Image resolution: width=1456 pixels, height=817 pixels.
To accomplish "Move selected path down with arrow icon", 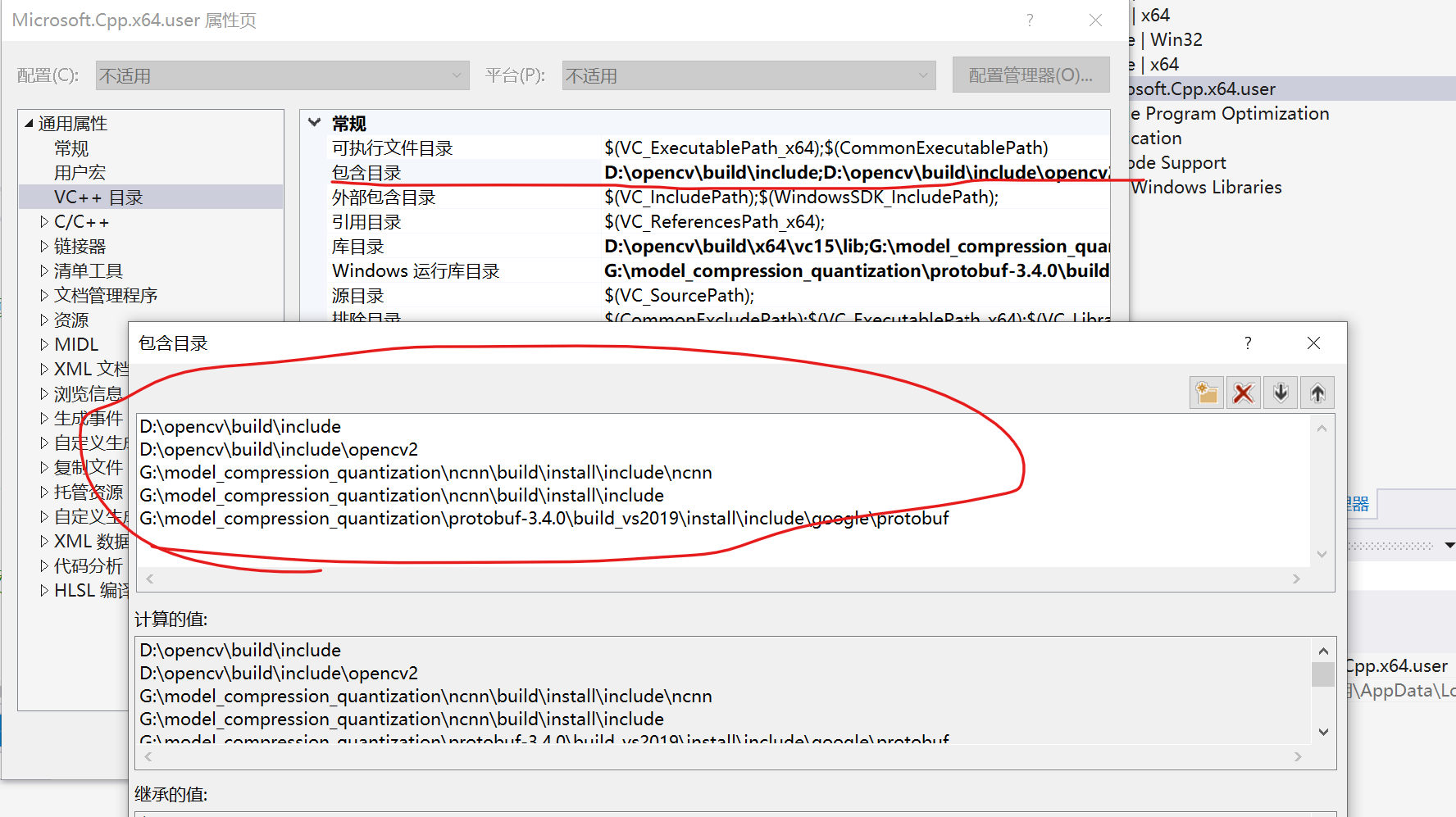I will [1281, 393].
